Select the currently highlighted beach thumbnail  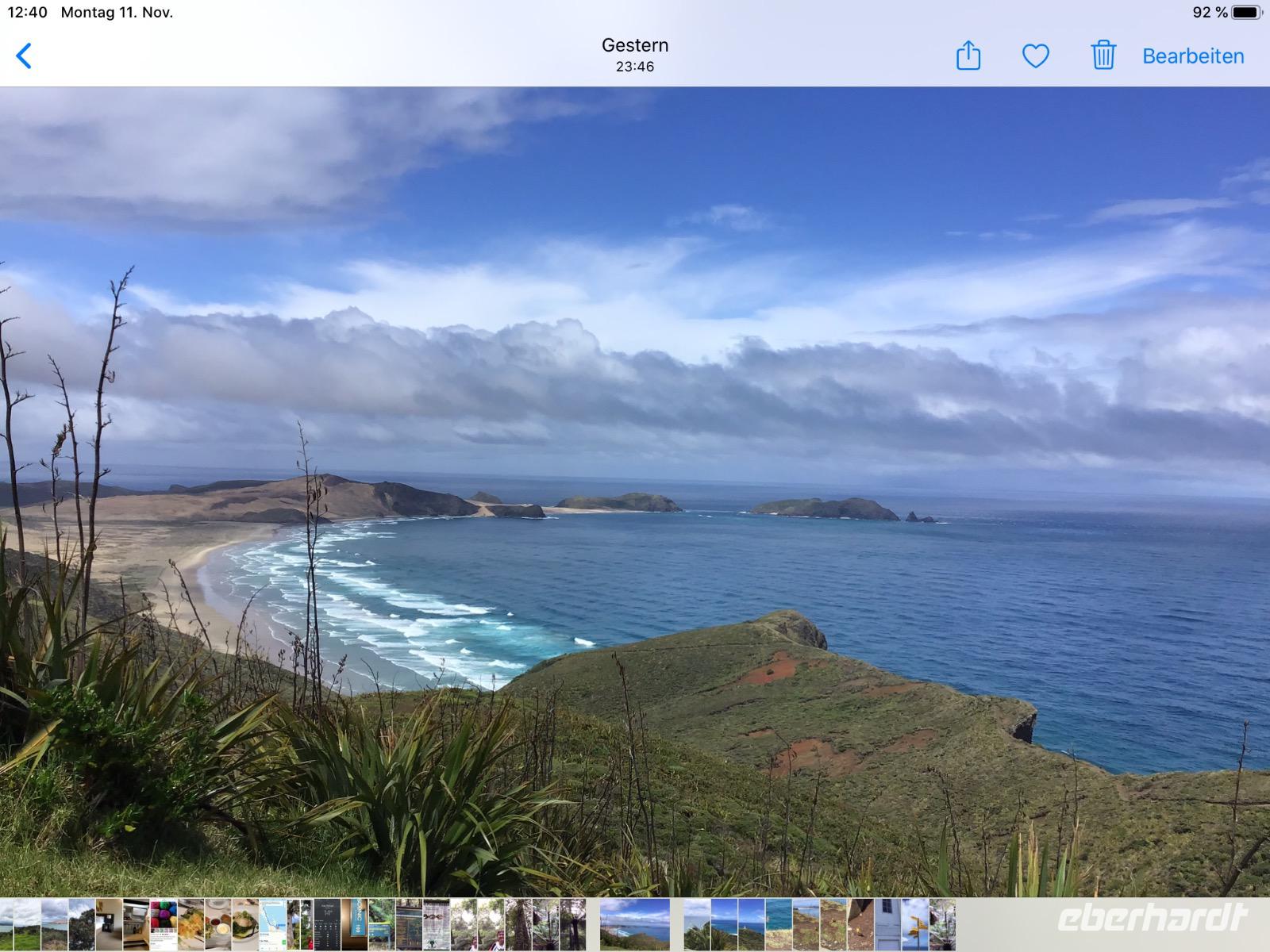(x=634, y=924)
